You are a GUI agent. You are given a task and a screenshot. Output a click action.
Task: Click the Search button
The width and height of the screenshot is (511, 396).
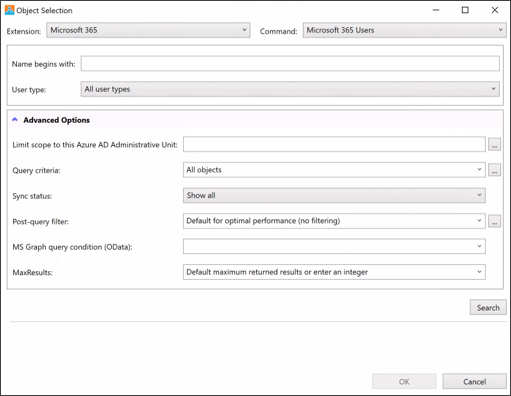click(488, 307)
